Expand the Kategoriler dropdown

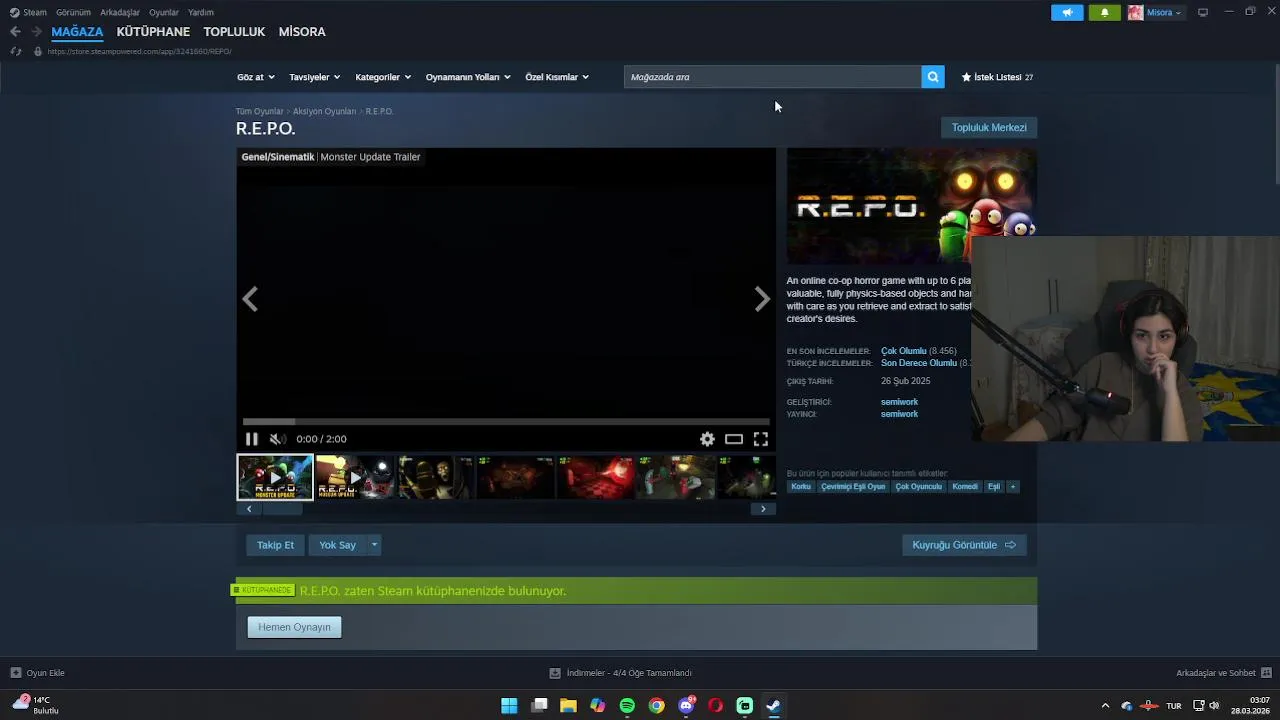coord(383,77)
